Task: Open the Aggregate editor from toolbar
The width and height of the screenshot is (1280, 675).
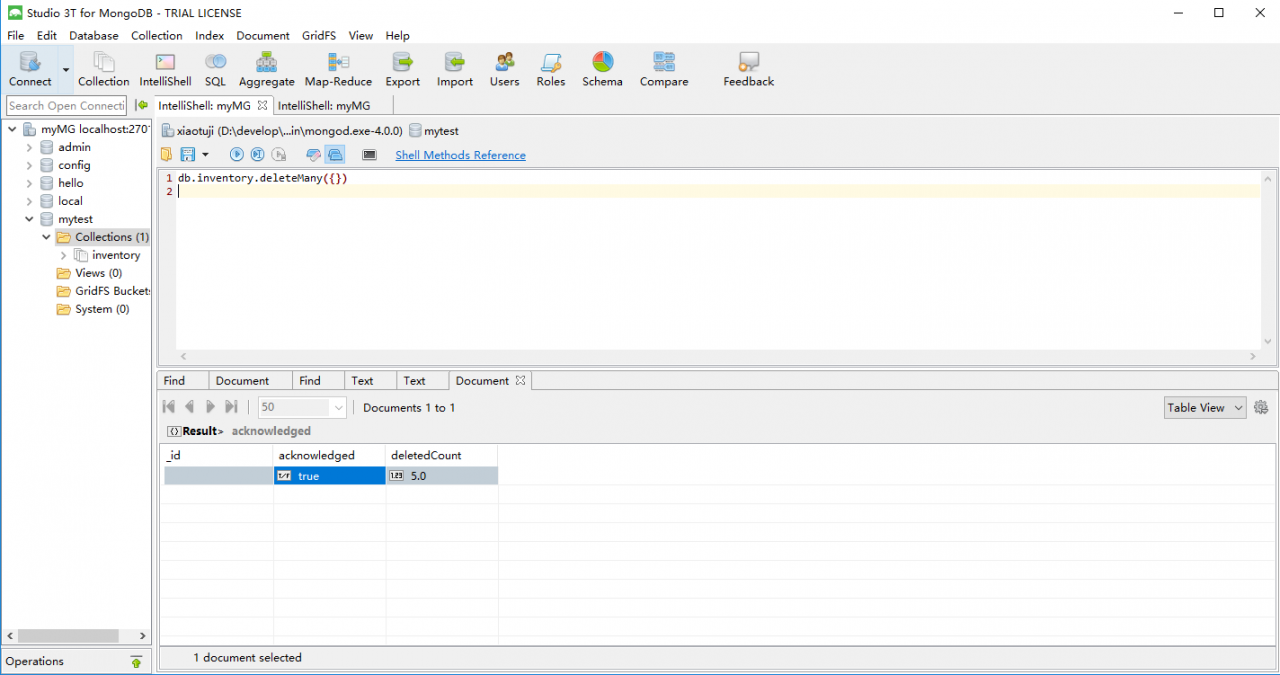Action: click(x=266, y=69)
